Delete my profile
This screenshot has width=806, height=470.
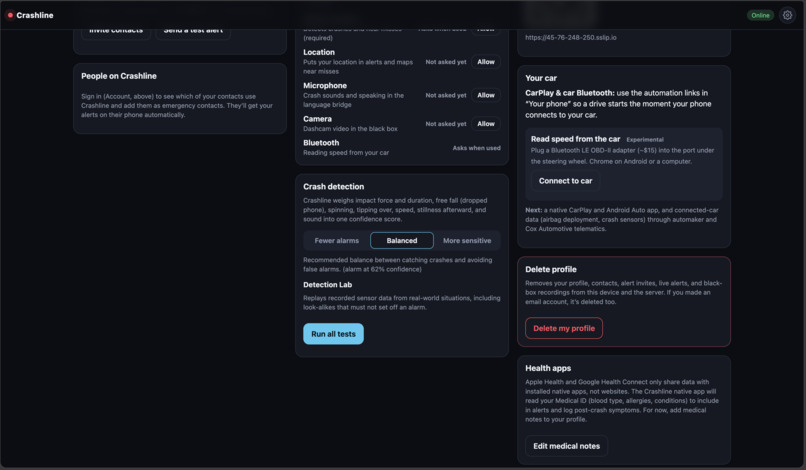click(564, 328)
